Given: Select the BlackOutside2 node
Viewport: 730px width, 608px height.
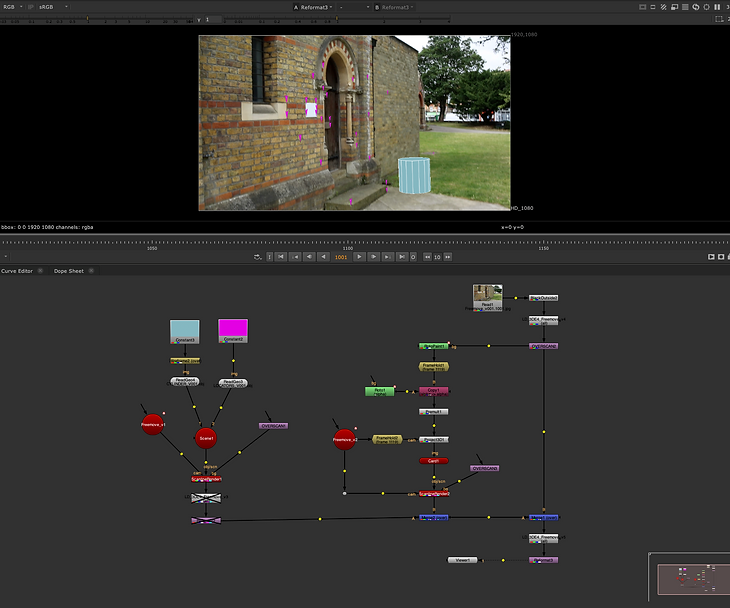Looking at the screenshot, I should point(543,297).
